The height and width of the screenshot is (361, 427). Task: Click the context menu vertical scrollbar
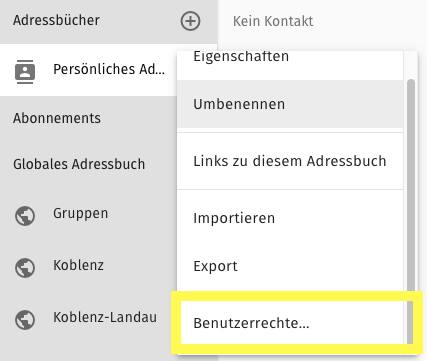(x=411, y=212)
